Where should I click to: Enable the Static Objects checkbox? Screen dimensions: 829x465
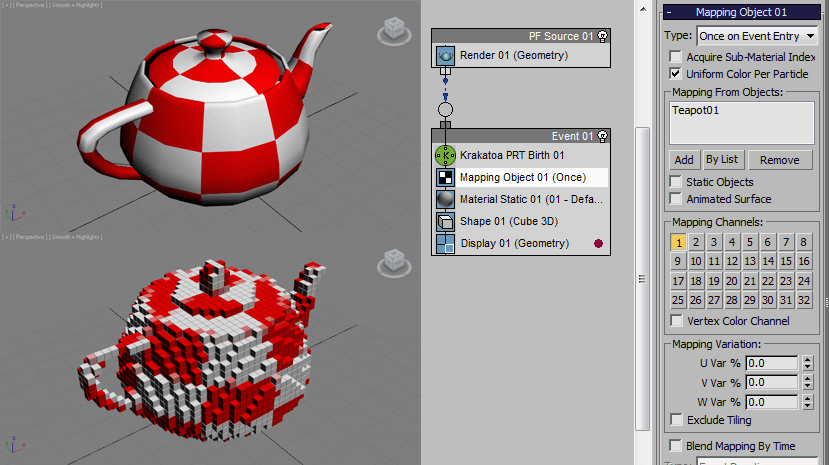click(x=676, y=182)
